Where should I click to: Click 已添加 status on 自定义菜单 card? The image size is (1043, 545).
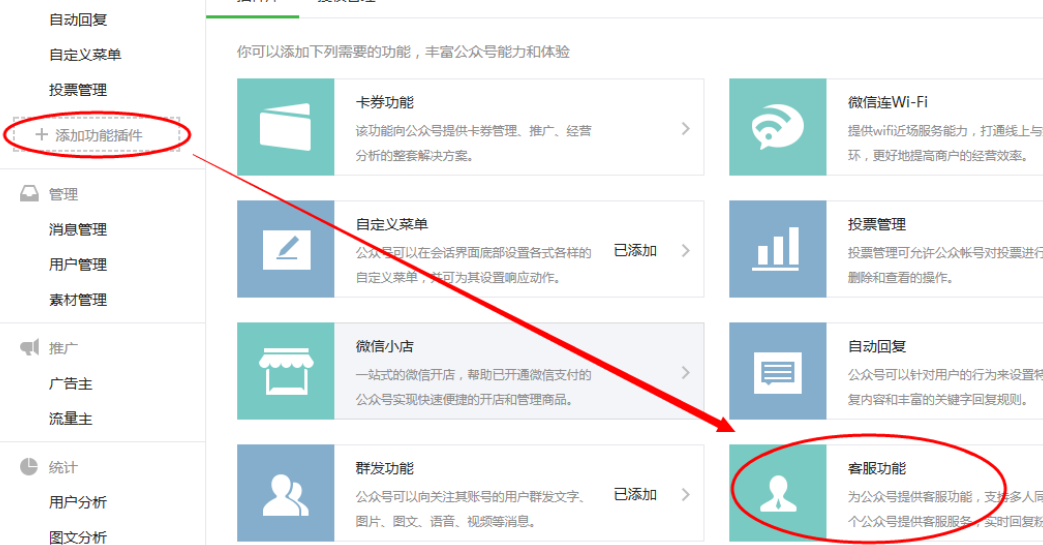pos(635,250)
